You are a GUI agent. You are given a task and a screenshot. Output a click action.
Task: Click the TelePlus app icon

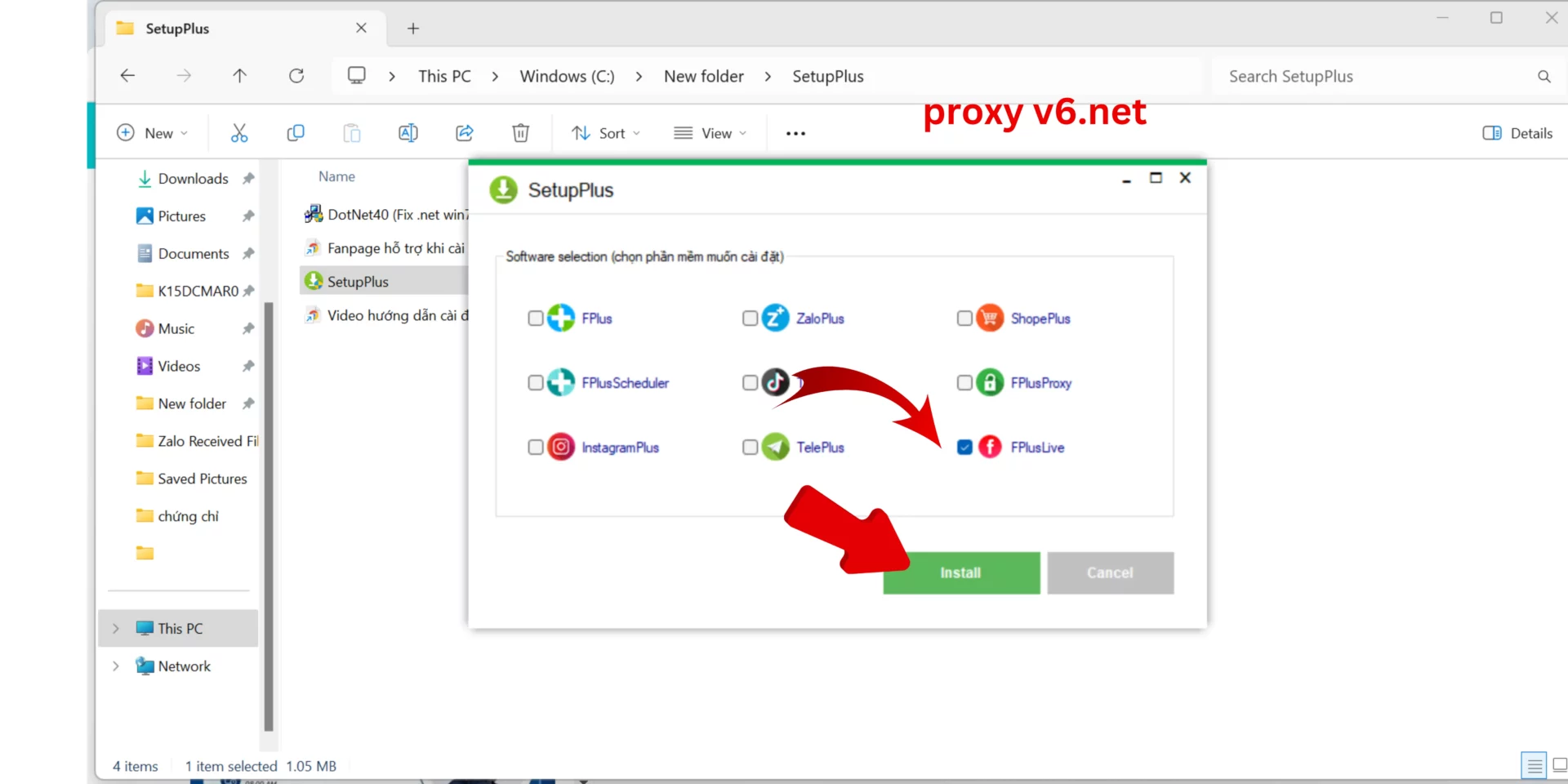(x=776, y=447)
